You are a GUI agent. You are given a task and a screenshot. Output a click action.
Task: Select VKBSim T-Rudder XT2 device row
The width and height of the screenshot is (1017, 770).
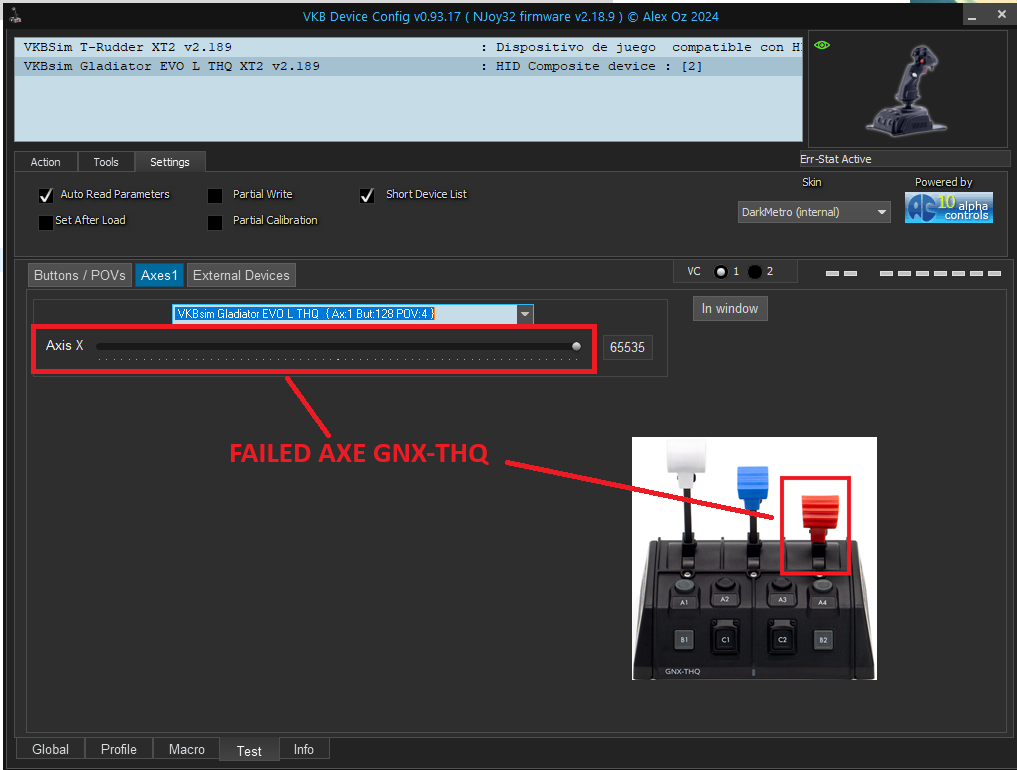(x=408, y=47)
